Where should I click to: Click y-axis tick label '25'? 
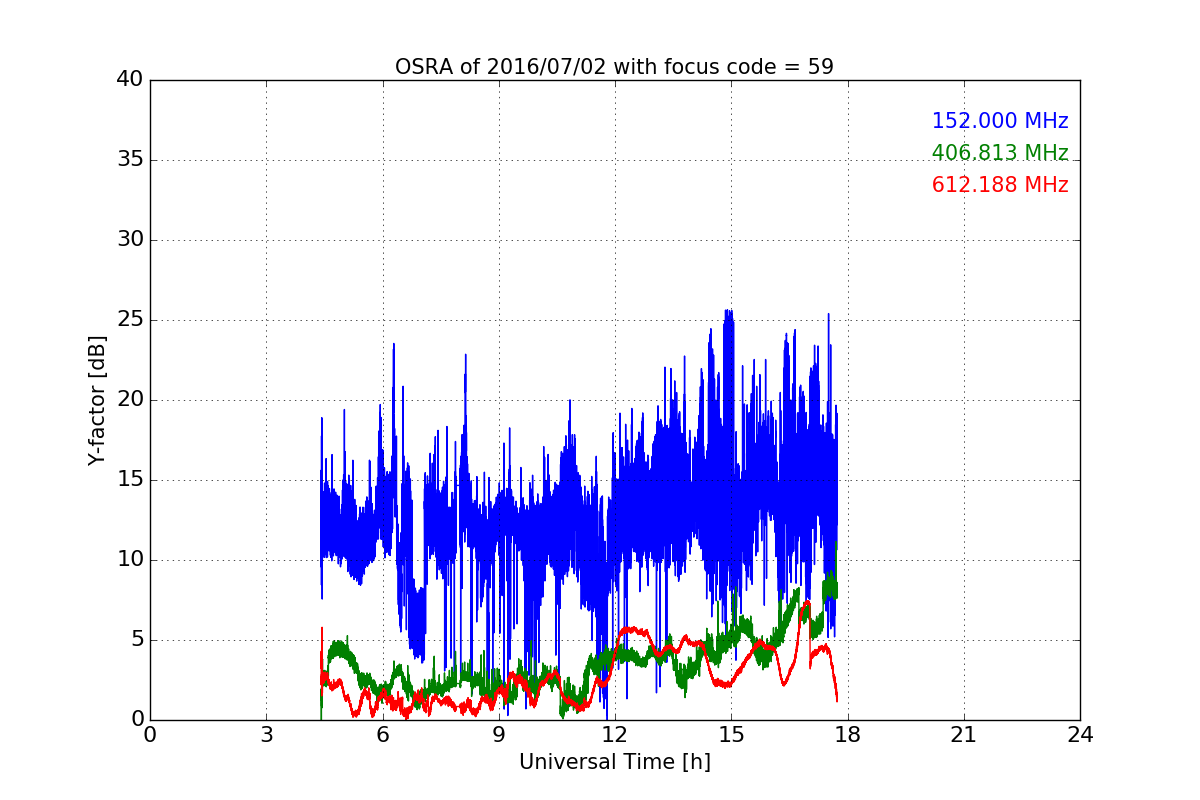tap(130, 320)
